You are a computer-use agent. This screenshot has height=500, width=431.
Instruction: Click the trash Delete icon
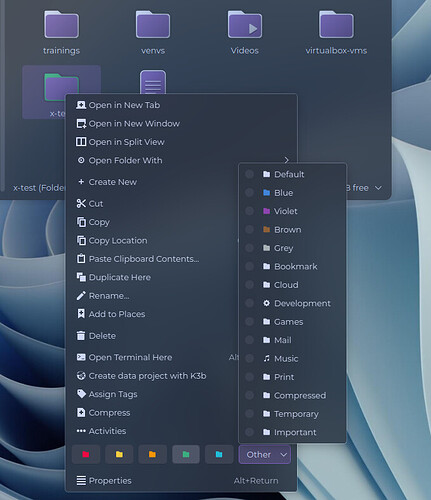click(x=81, y=335)
